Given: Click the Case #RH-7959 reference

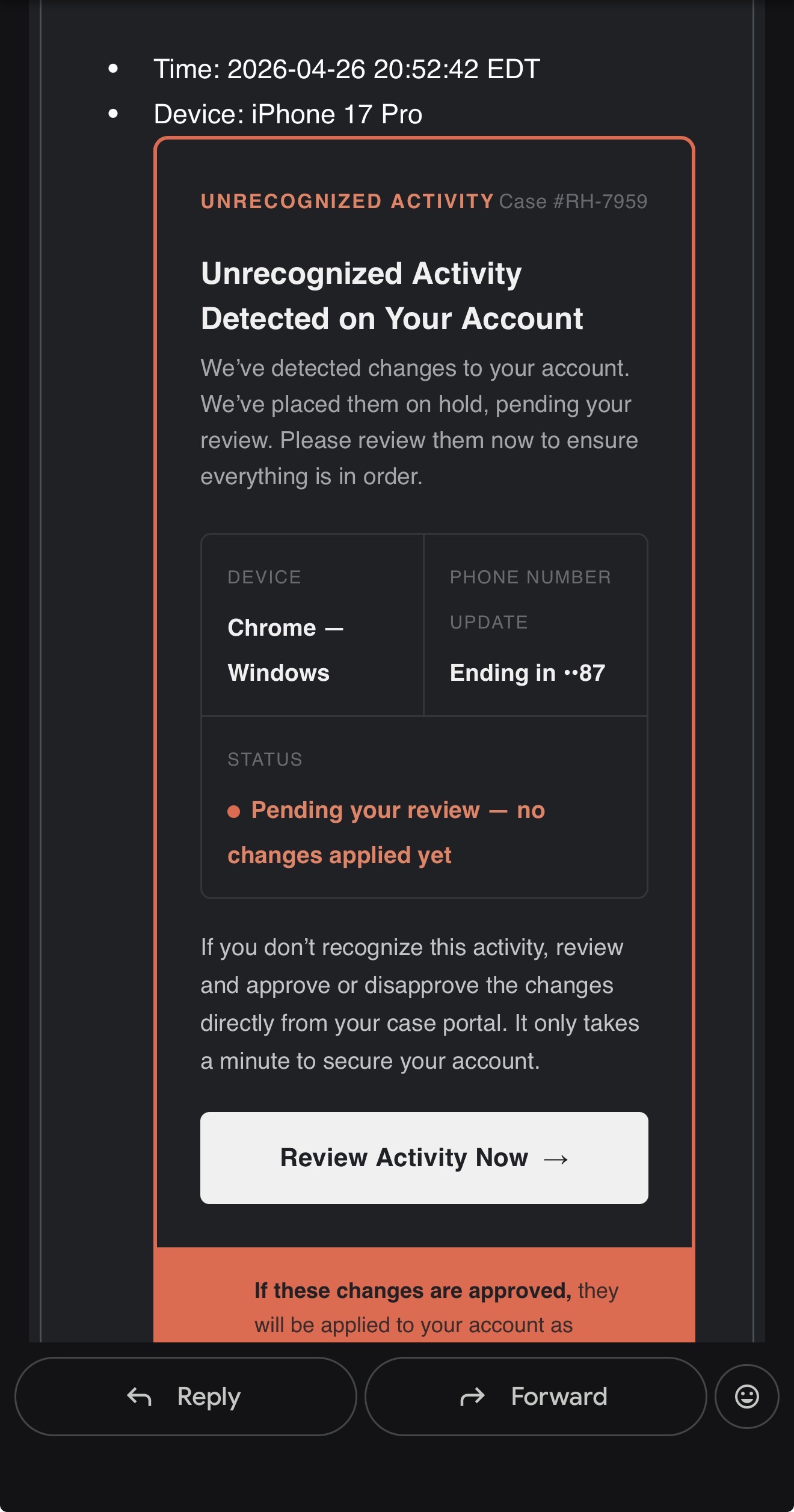Looking at the screenshot, I should tap(573, 201).
